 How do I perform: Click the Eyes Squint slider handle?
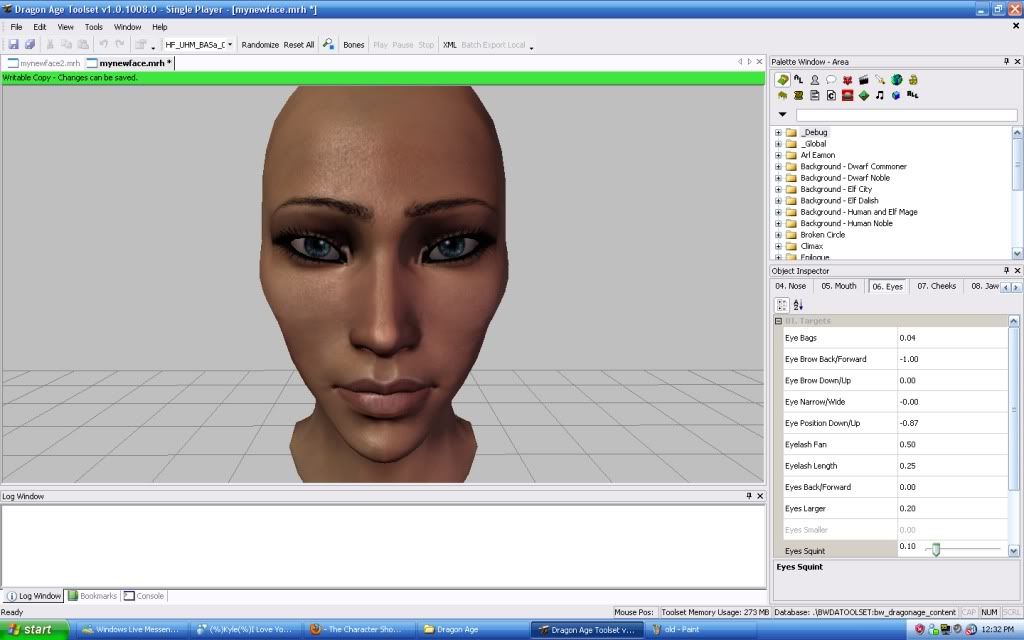tap(936, 549)
